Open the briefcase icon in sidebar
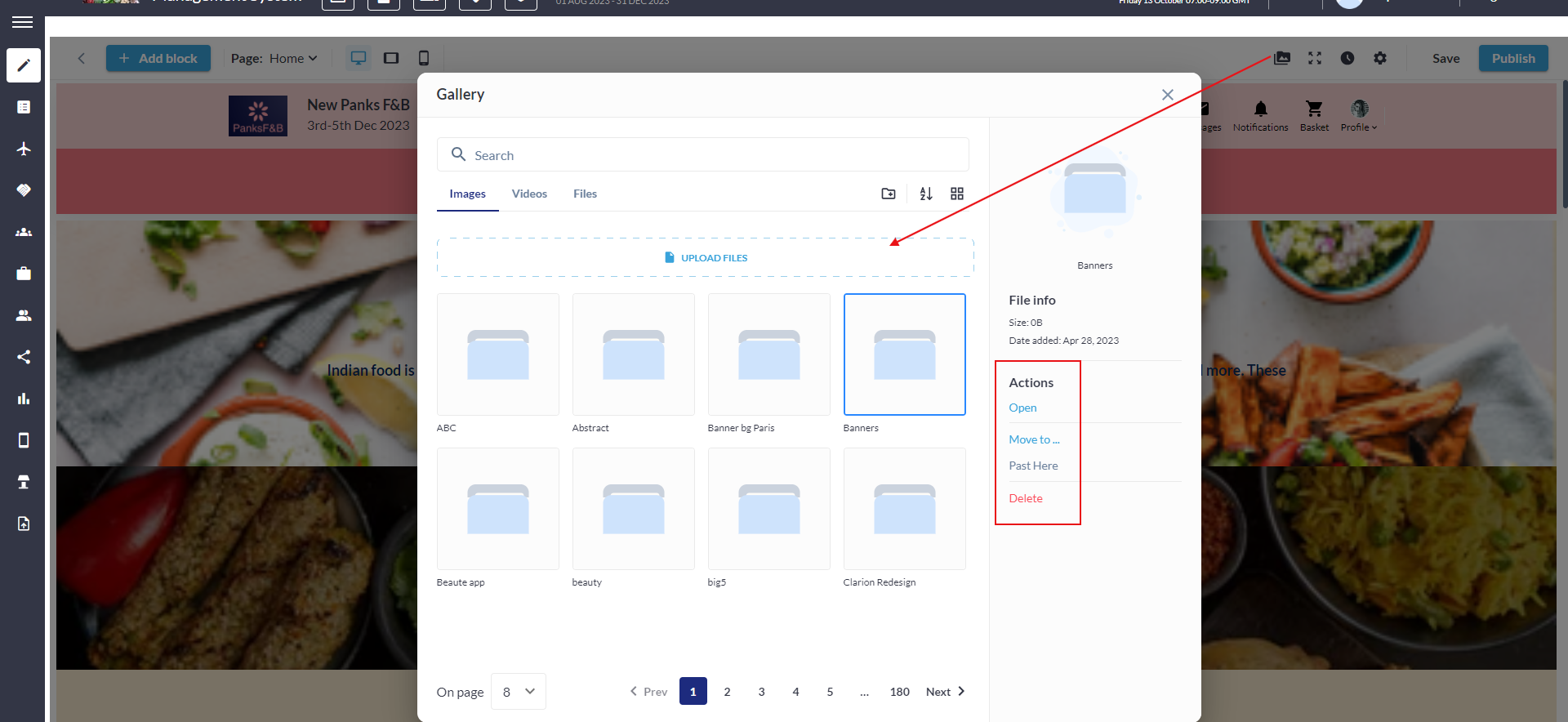 (24, 274)
